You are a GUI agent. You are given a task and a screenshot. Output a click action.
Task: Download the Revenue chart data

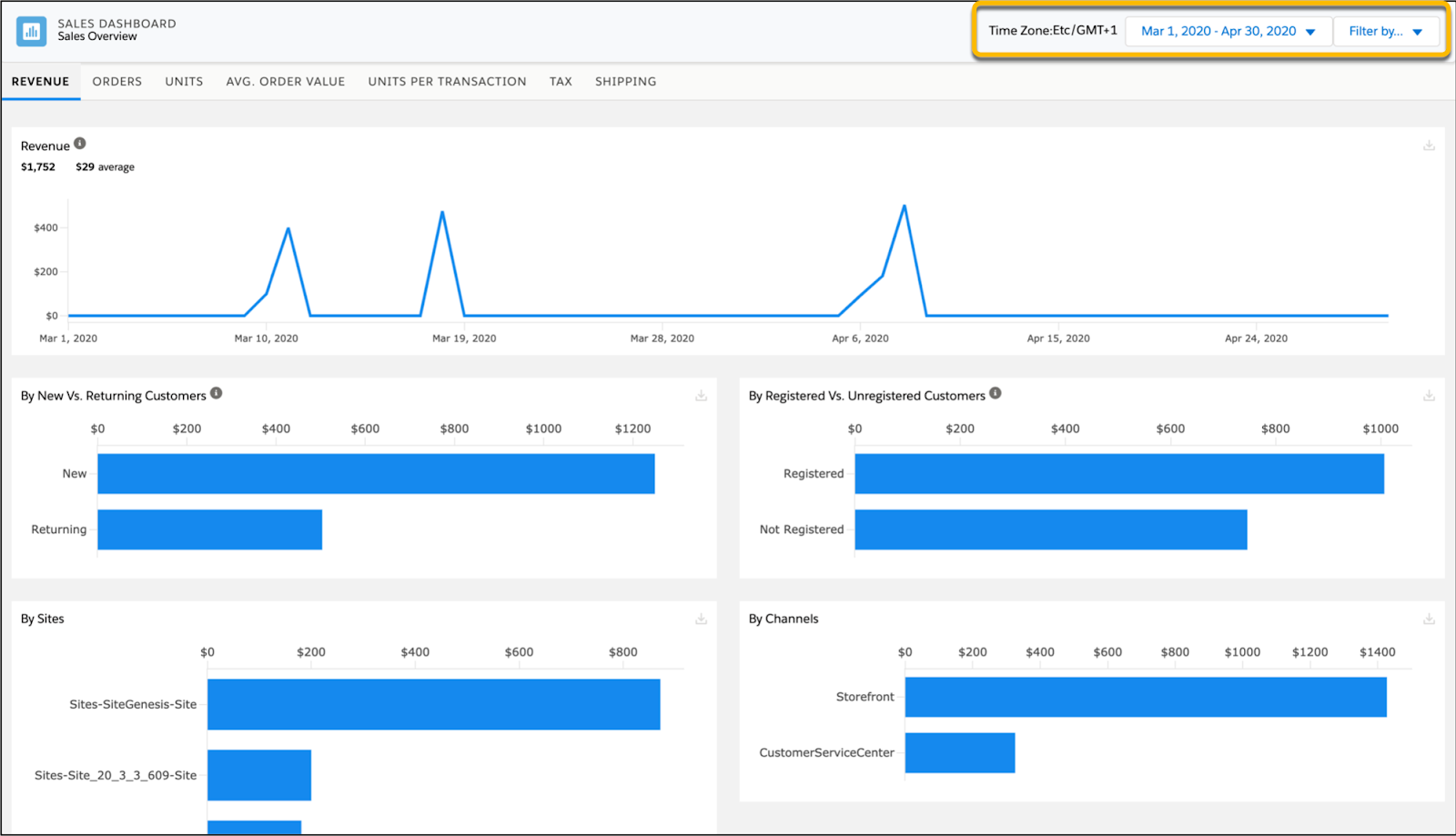tap(1429, 144)
